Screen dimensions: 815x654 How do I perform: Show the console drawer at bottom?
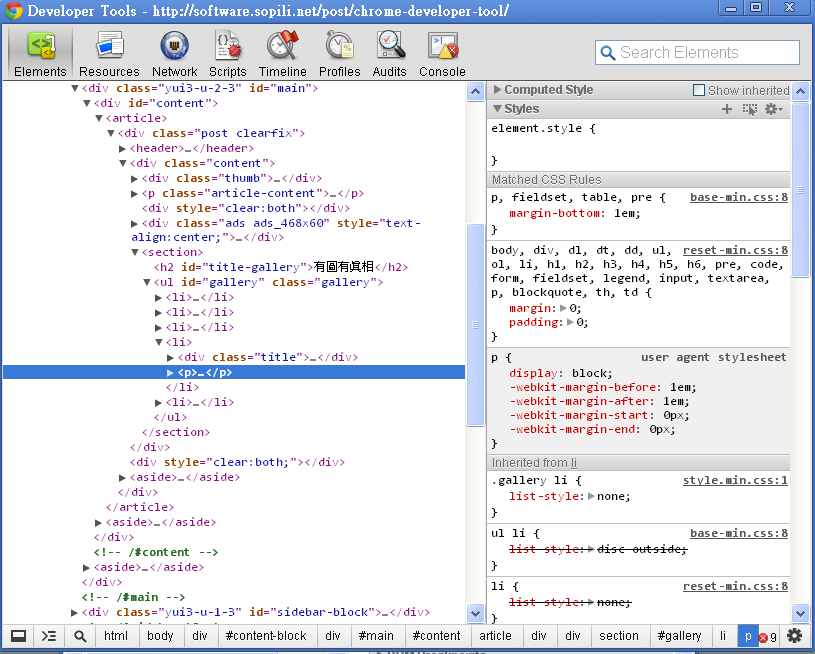[x=49, y=636]
